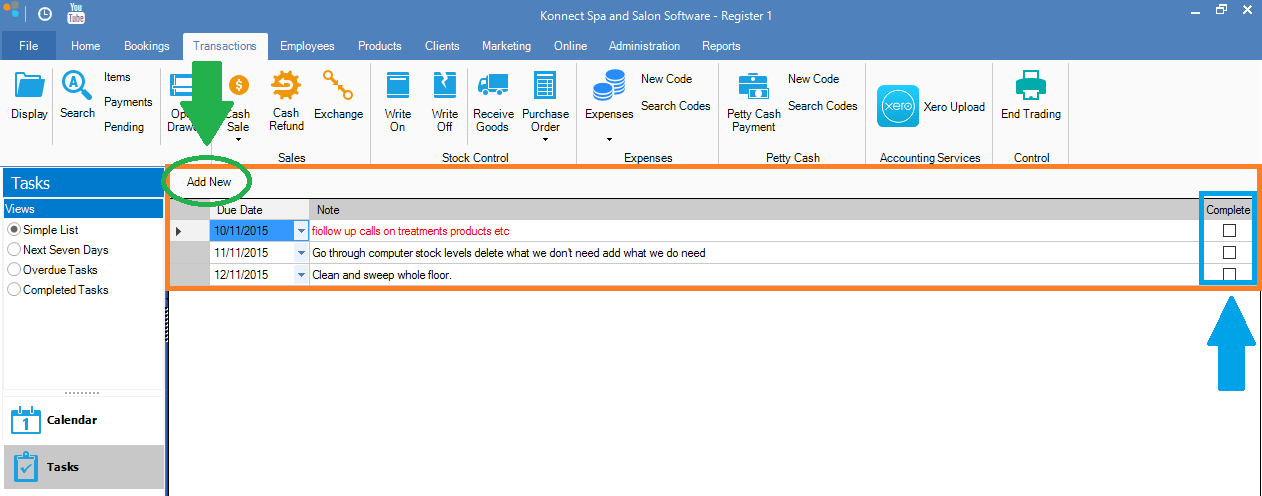Open the Display folder icon

pyautogui.click(x=30, y=87)
